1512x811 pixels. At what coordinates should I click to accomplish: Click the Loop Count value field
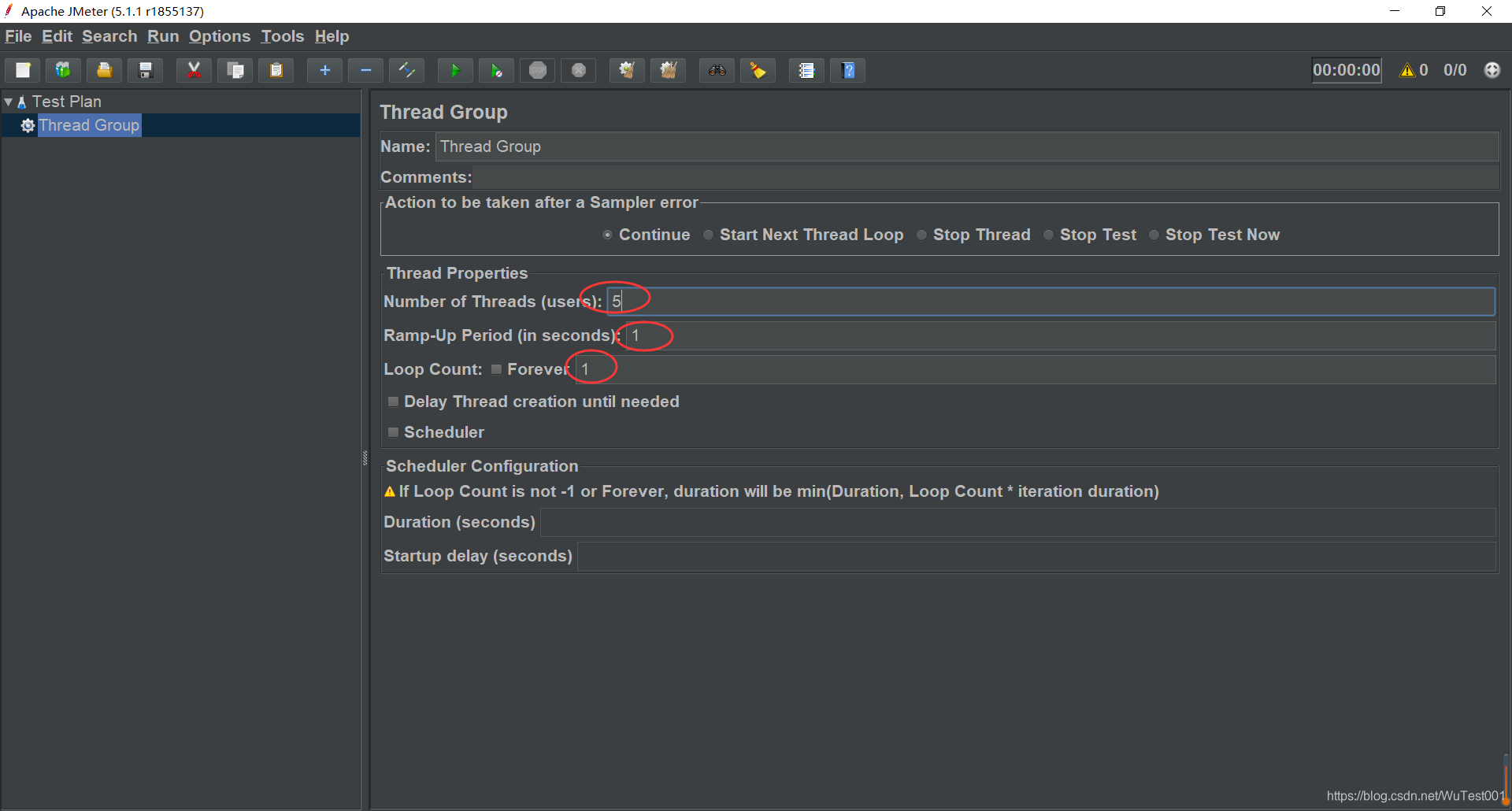pos(1036,369)
